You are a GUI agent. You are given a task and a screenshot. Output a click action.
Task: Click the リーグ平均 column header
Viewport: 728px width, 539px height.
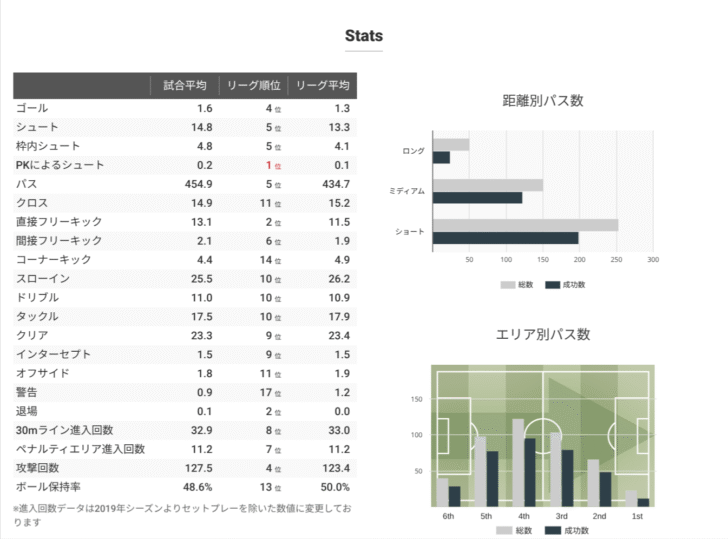coord(323,85)
